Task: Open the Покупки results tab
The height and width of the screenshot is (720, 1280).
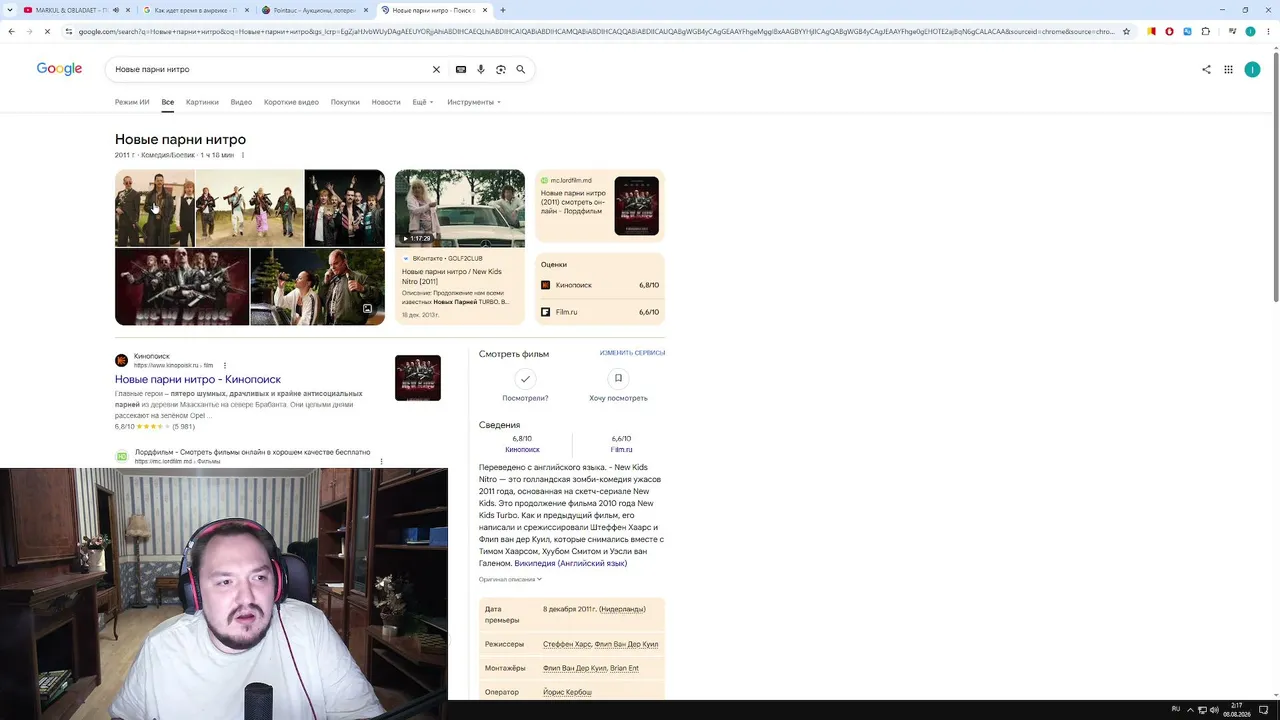Action: click(x=345, y=102)
